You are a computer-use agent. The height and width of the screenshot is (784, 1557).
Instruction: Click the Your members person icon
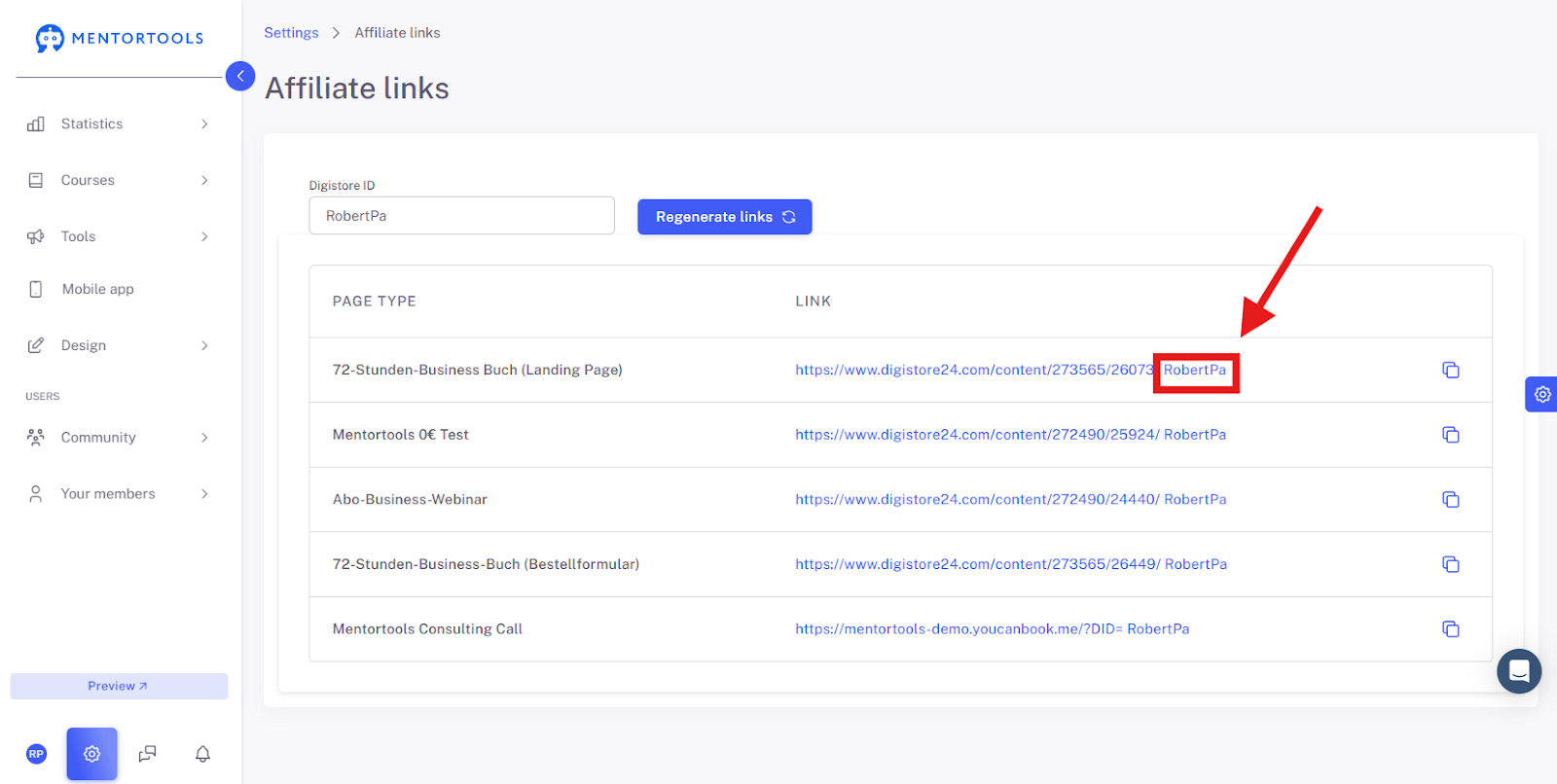pyautogui.click(x=36, y=493)
